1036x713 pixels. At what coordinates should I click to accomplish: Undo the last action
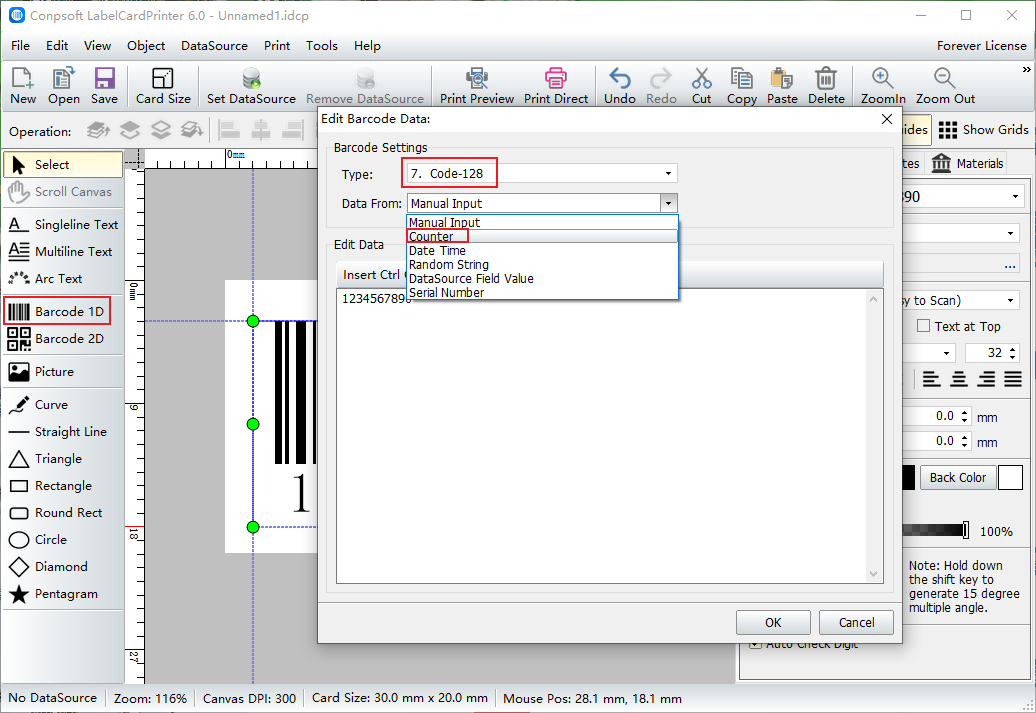(620, 85)
